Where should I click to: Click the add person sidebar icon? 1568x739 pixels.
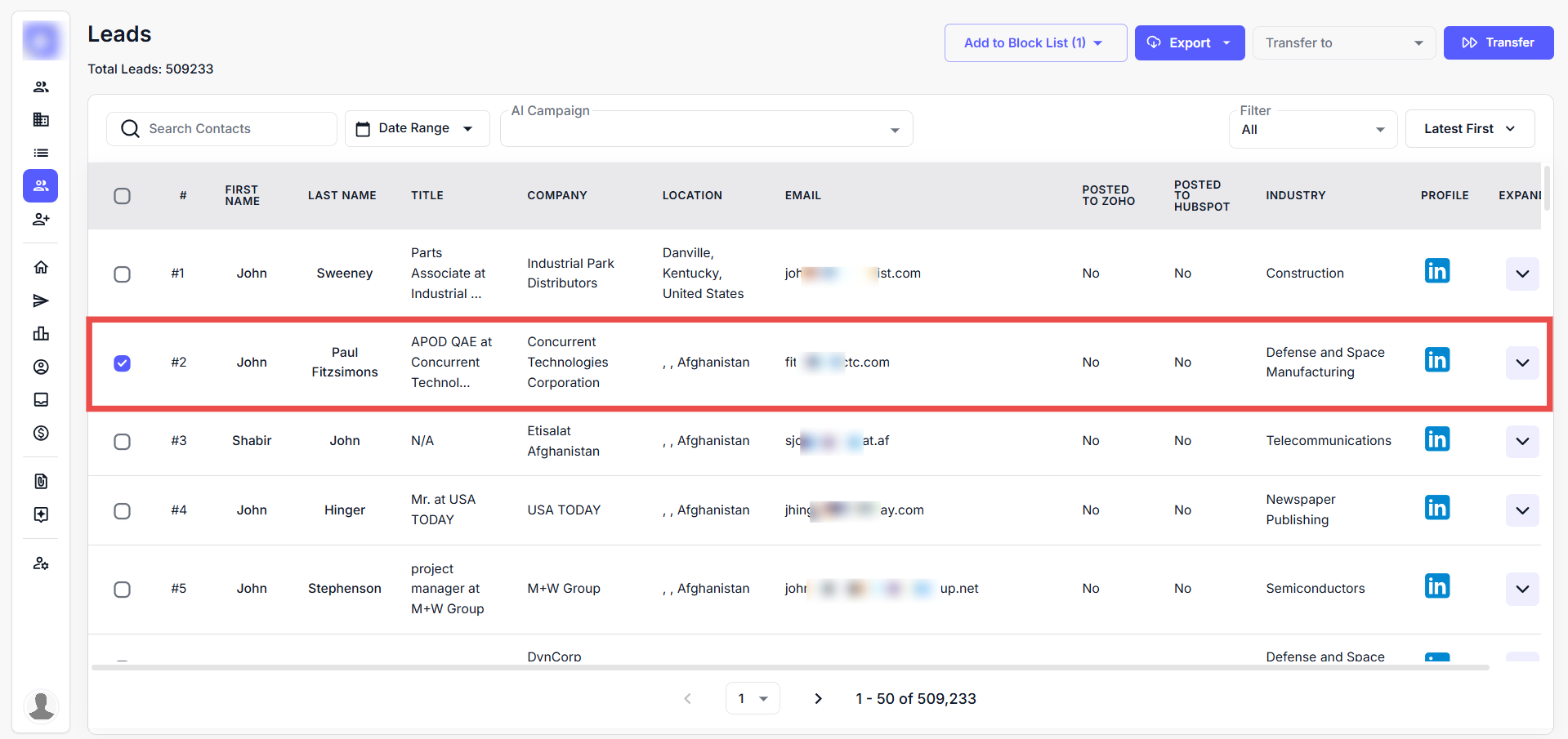tap(41, 219)
